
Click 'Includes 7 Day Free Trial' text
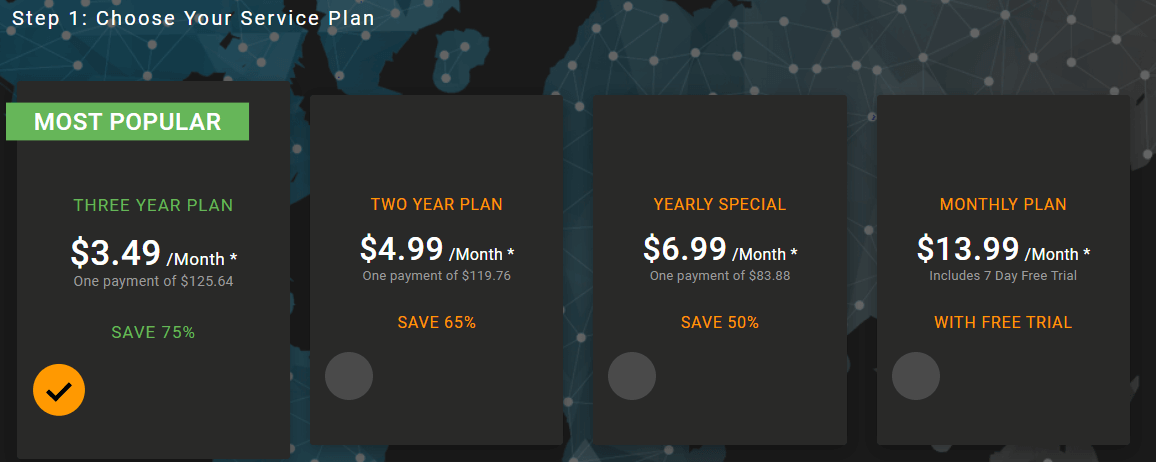point(1003,276)
